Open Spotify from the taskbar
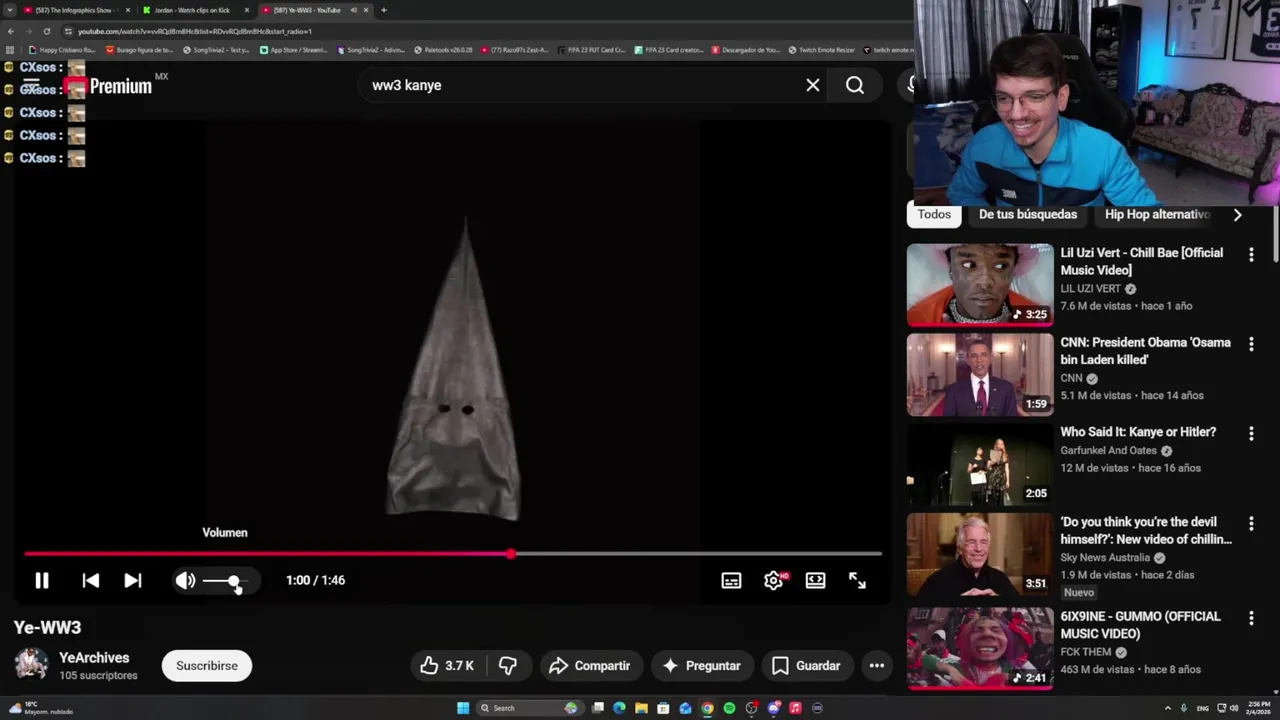 pos(729,708)
